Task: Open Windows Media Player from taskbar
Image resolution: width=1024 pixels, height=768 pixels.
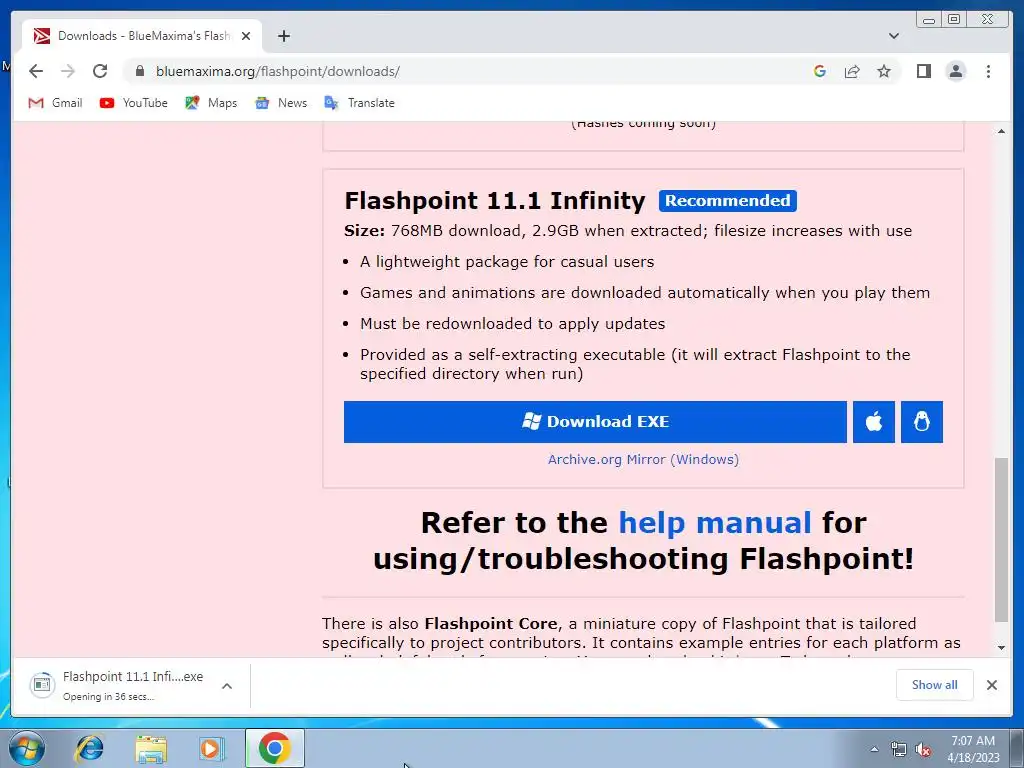Action: pos(211,748)
